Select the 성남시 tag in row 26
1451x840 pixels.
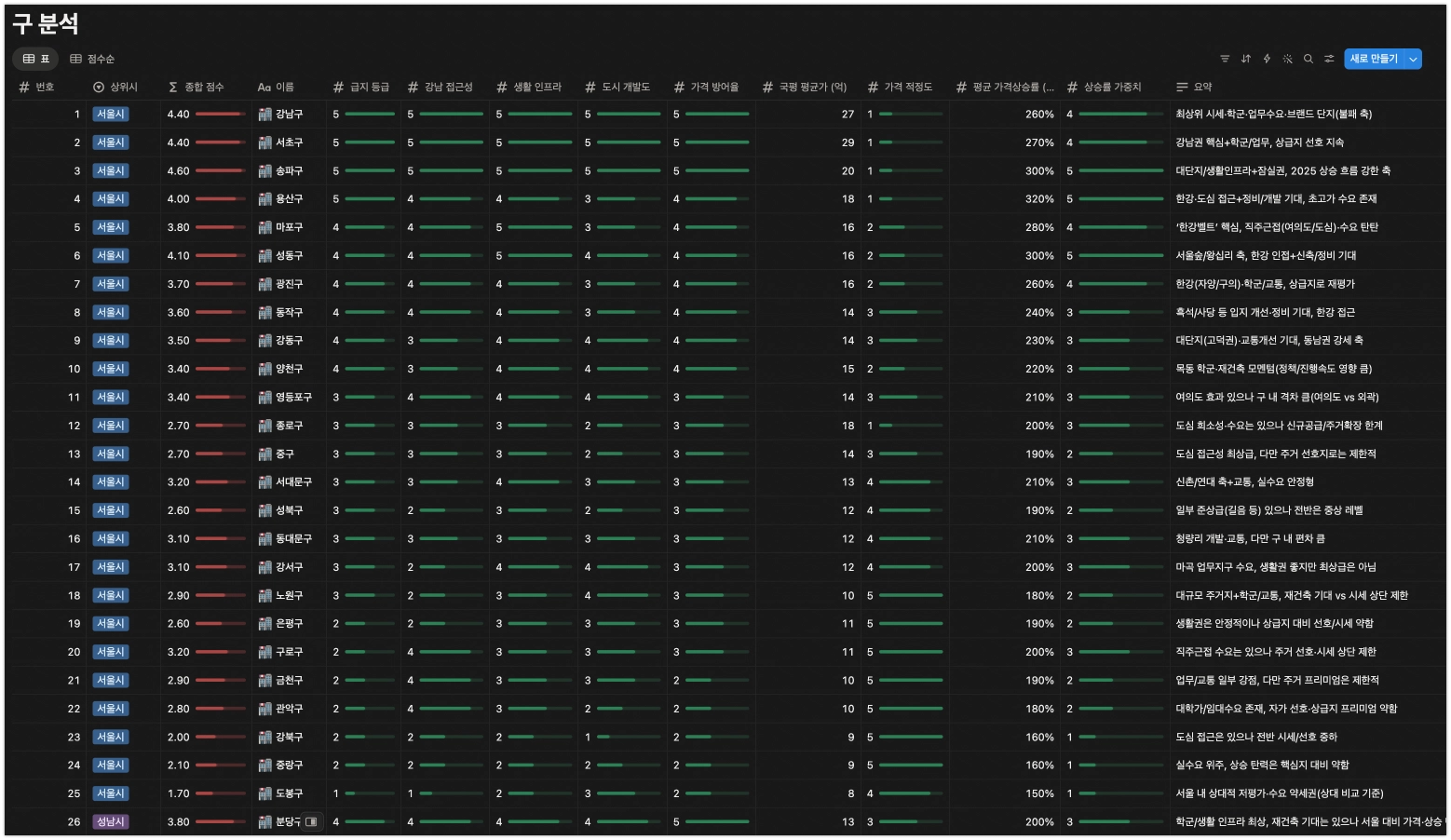pyautogui.click(x=111, y=822)
